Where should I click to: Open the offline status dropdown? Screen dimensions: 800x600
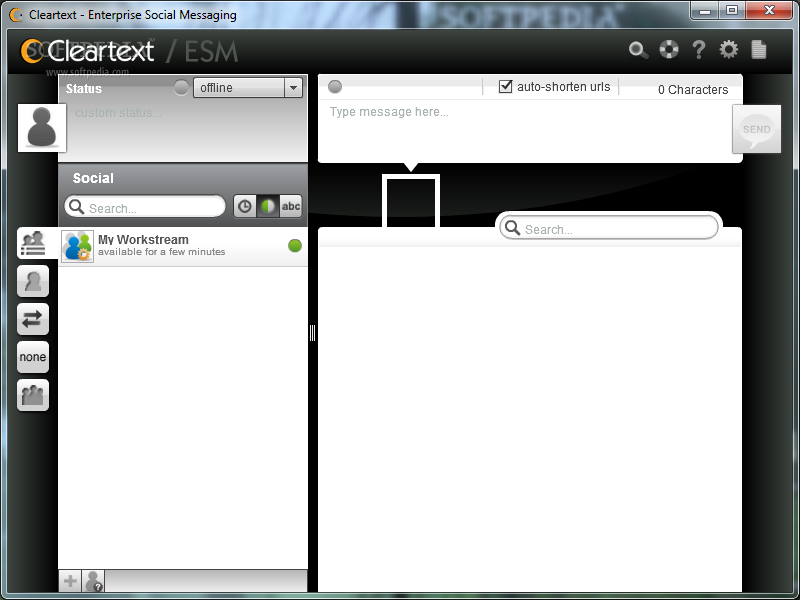pyautogui.click(x=248, y=88)
